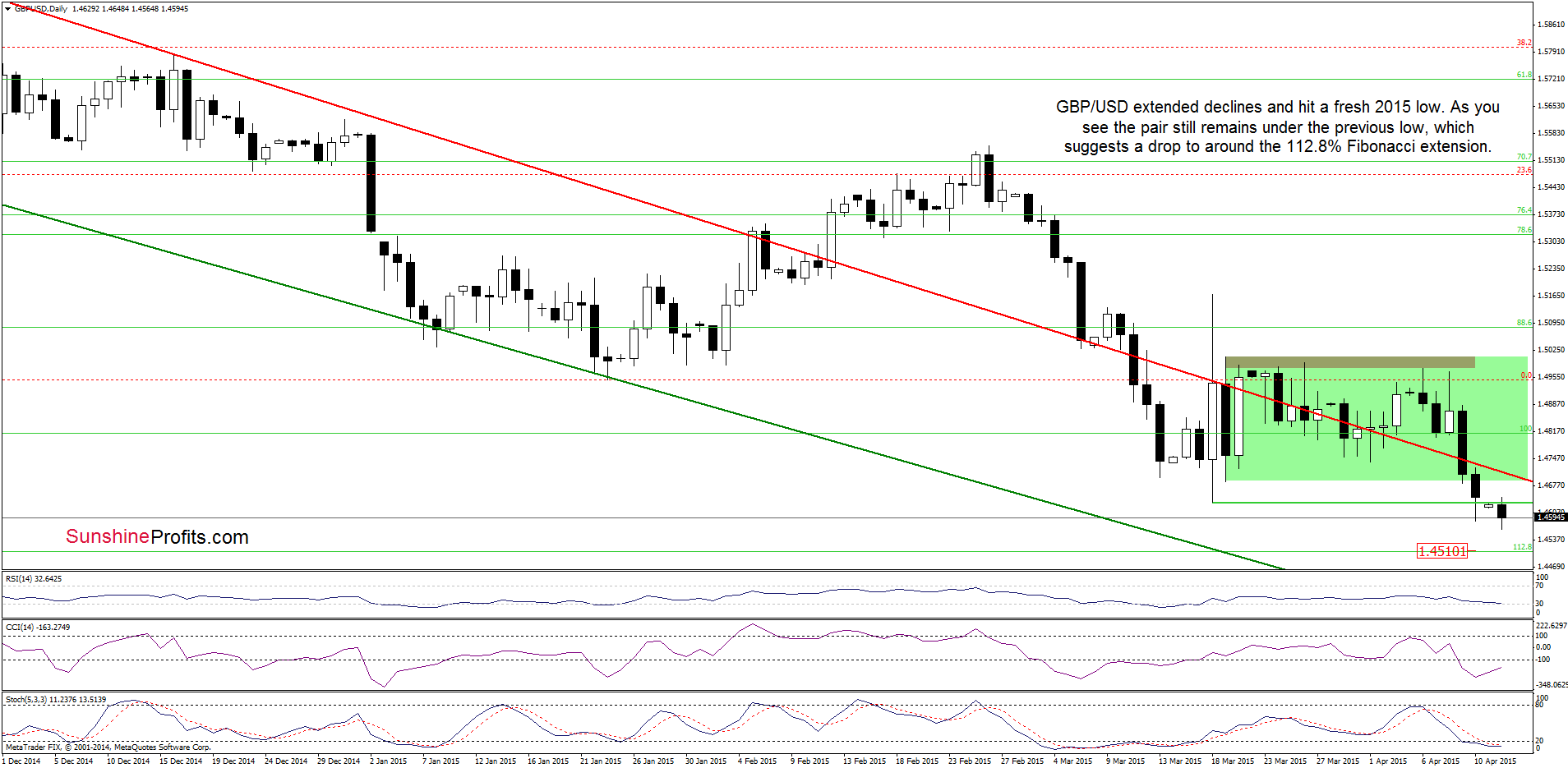Screen dimensions: 1568x768
Task: Click the 38.2 Fibonacci level label
Action: click(1524, 43)
